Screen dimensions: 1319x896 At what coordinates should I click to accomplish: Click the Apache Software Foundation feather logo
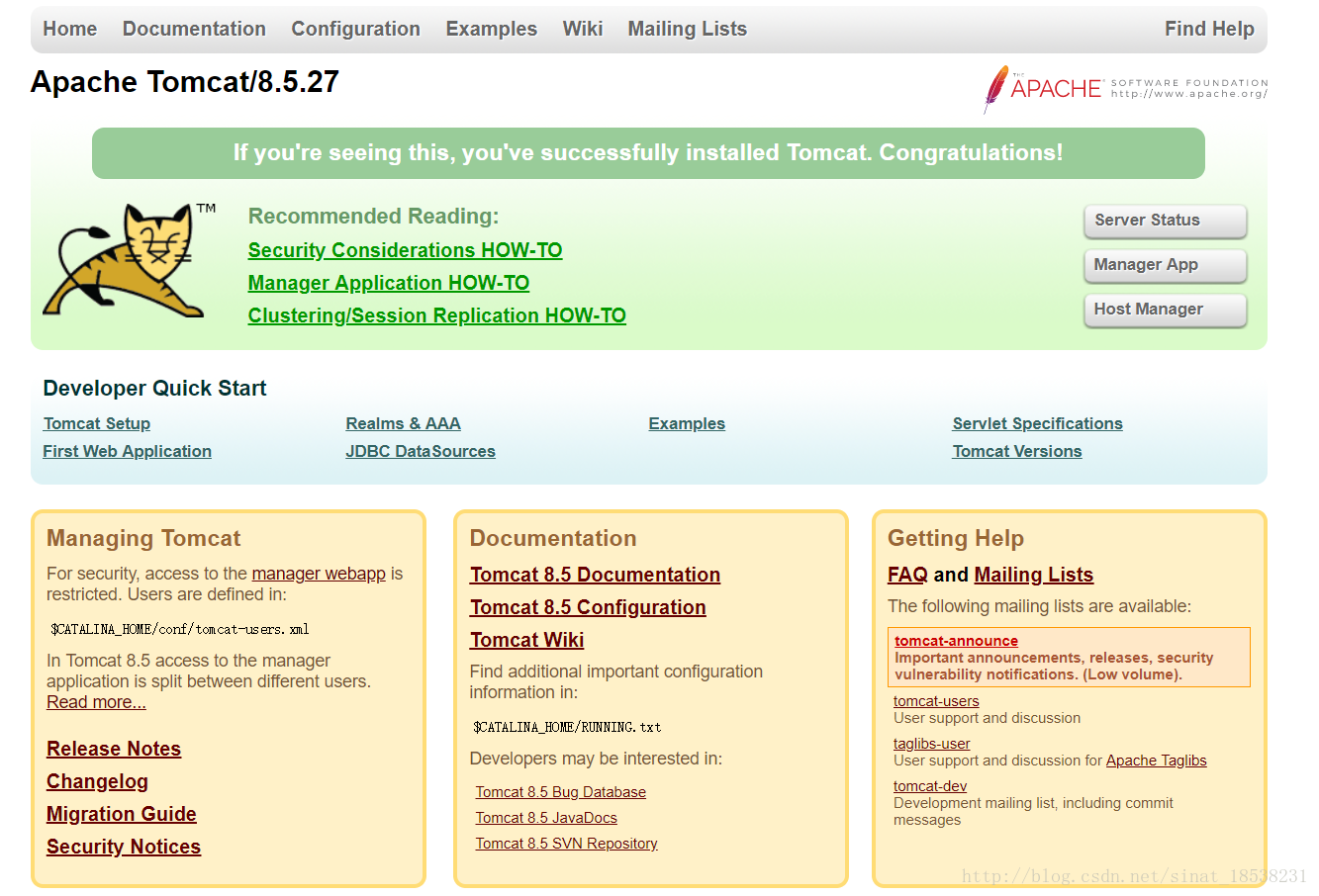point(1125,89)
